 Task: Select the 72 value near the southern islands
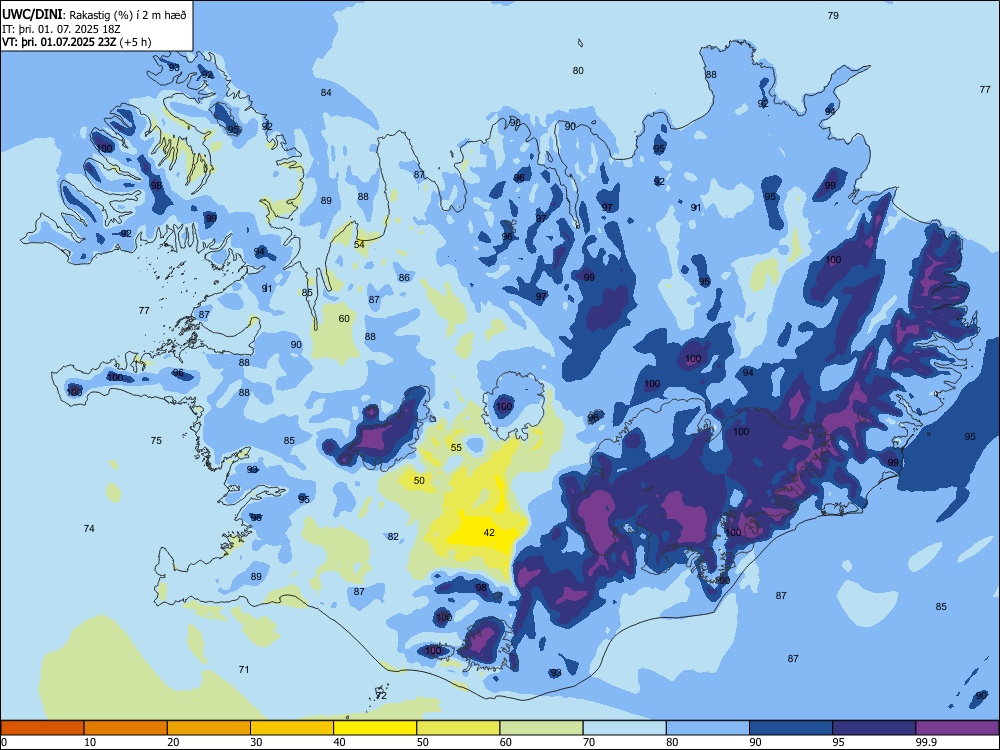click(x=381, y=696)
